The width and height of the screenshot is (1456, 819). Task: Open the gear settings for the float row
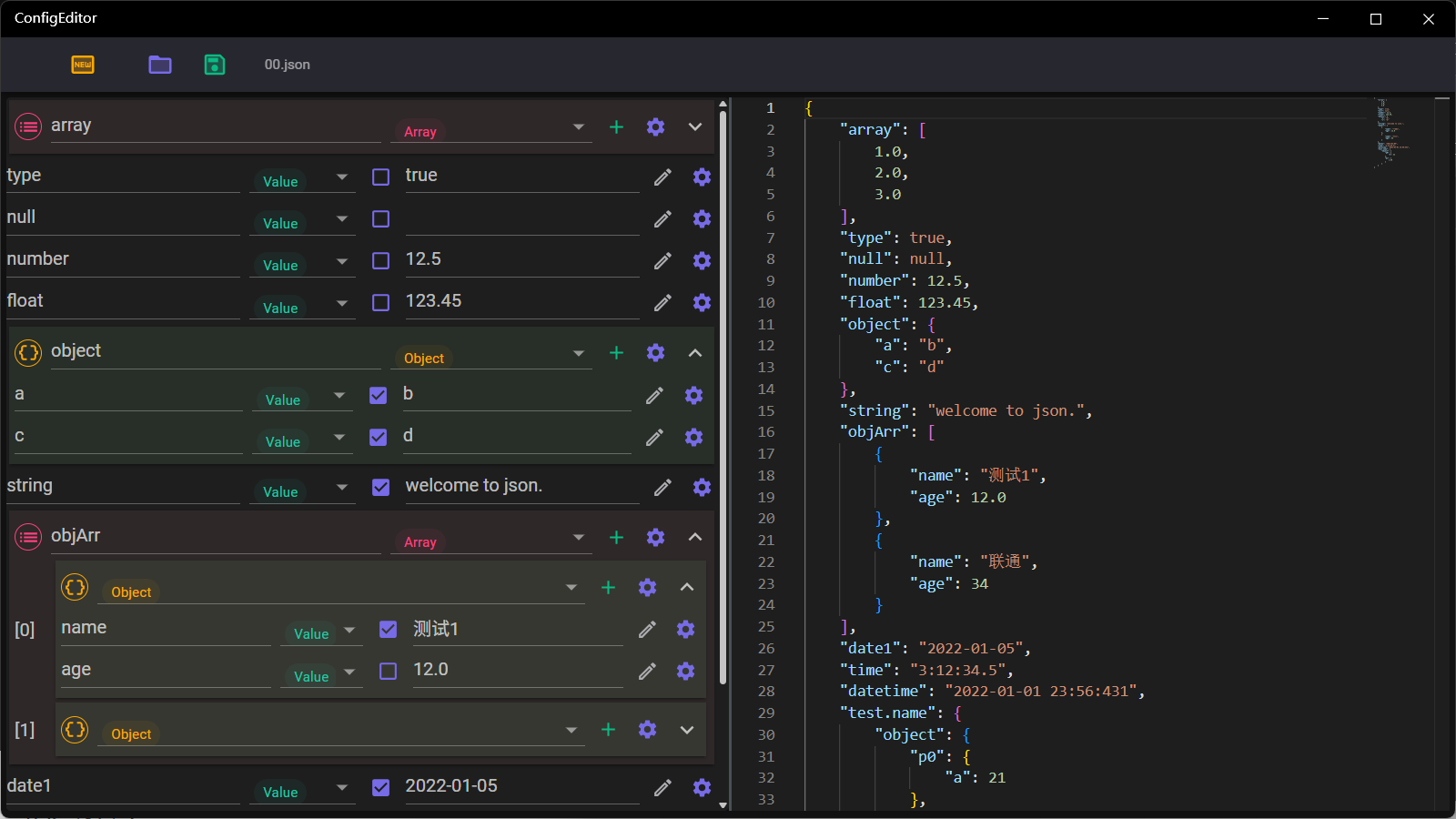pos(702,303)
